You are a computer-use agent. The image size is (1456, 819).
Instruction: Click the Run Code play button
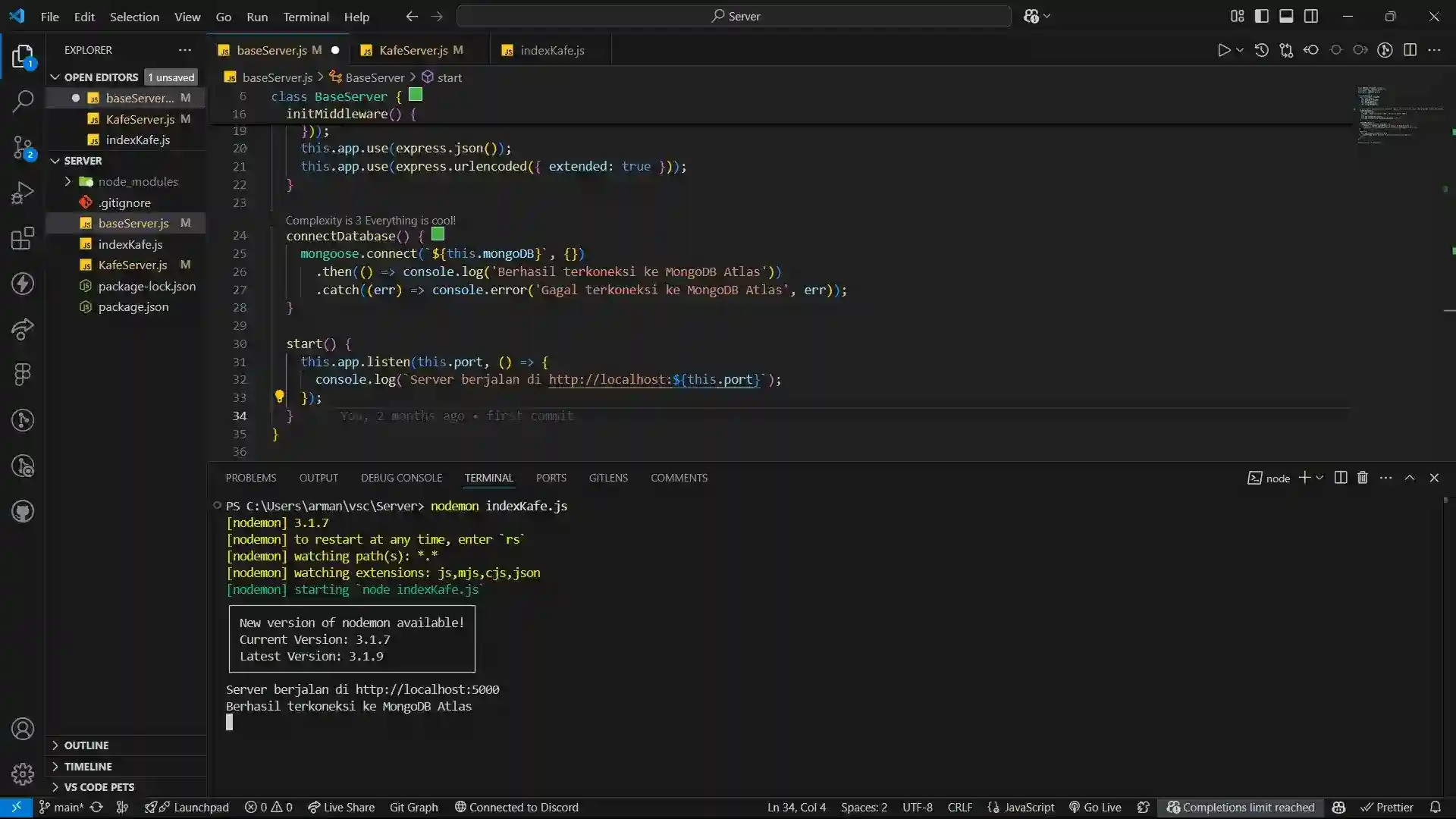[1223, 50]
